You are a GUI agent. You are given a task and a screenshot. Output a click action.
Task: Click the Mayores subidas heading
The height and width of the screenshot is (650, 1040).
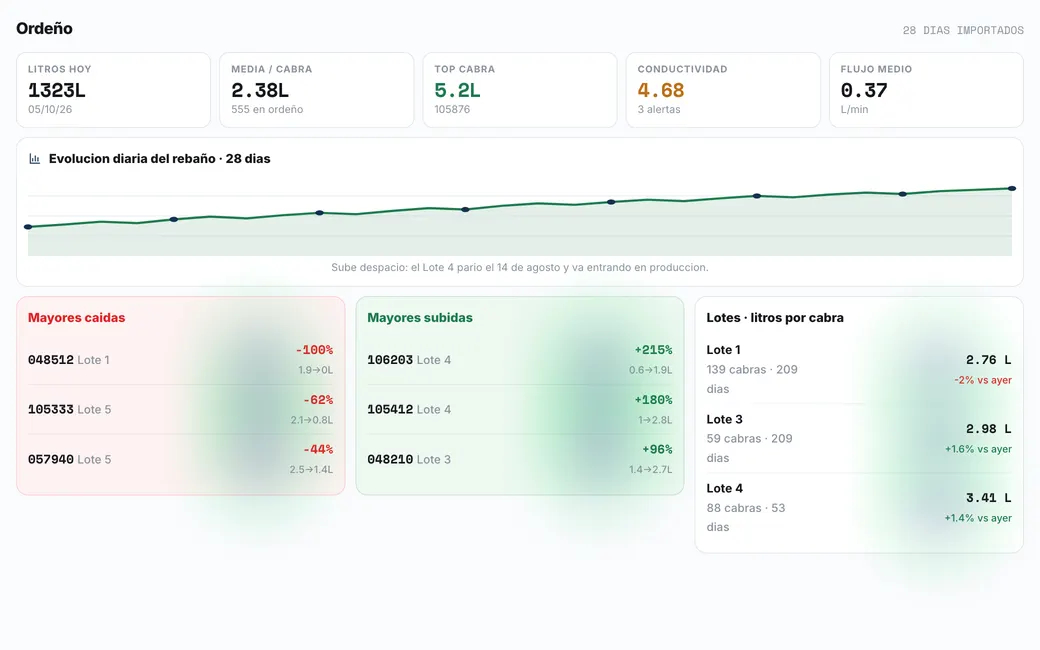[420, 318]
